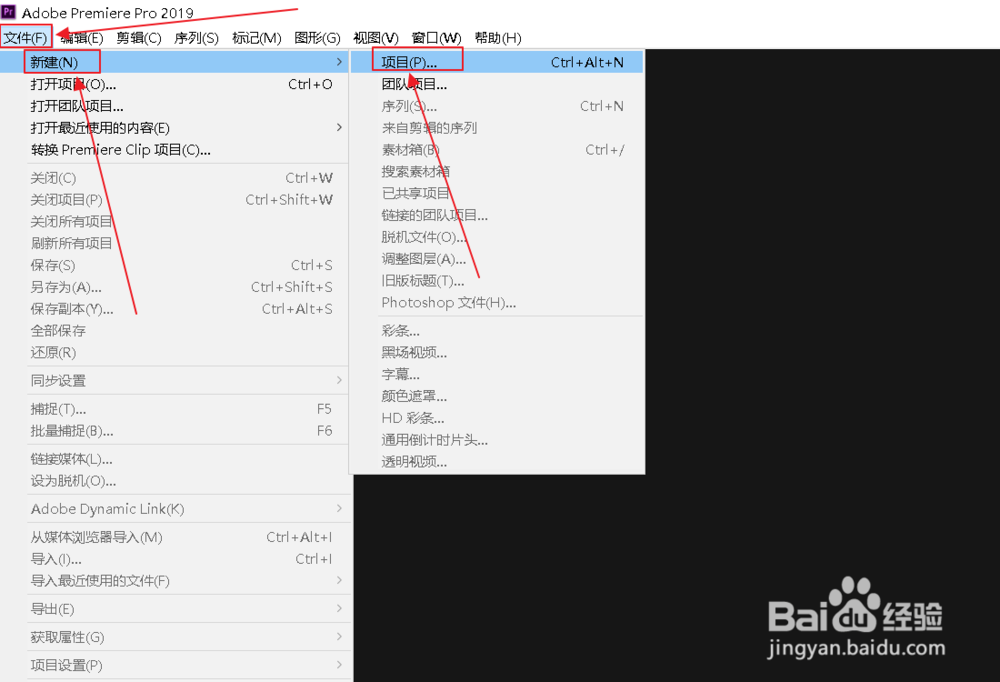
Task: Expand the 项目设置(P) submenu
Action: click(175, 665)
